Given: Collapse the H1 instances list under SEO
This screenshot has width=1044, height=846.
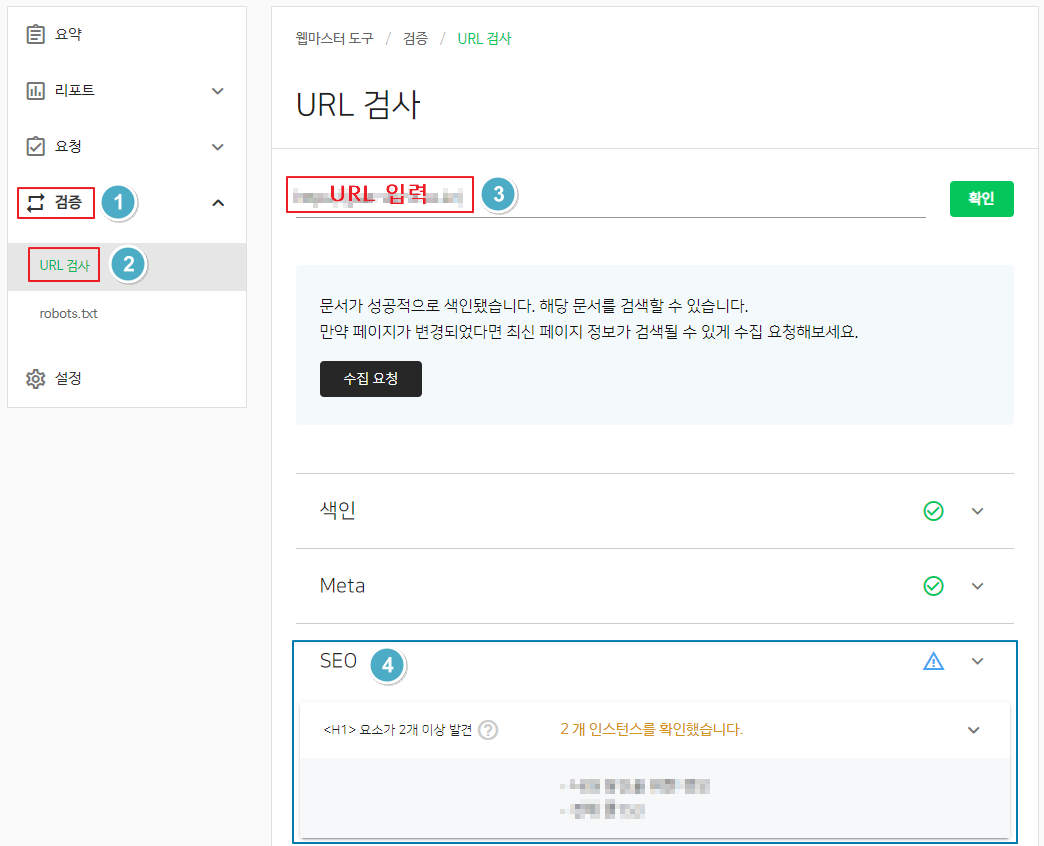Looking at the screenshot, I should pos(973,730).
